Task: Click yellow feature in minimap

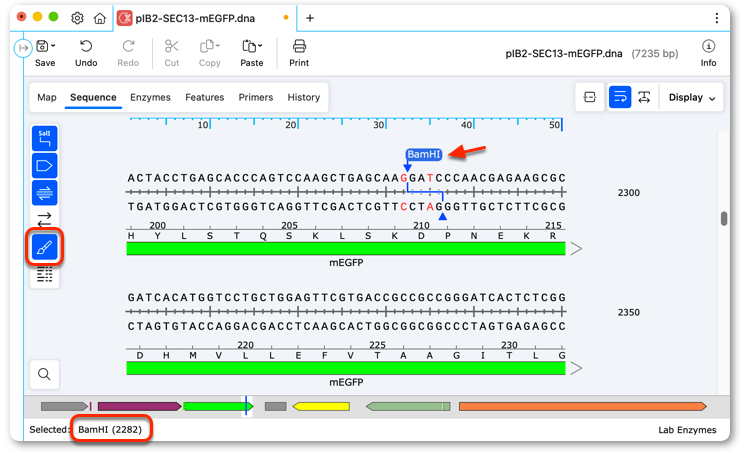Action: tap(321, 406)
